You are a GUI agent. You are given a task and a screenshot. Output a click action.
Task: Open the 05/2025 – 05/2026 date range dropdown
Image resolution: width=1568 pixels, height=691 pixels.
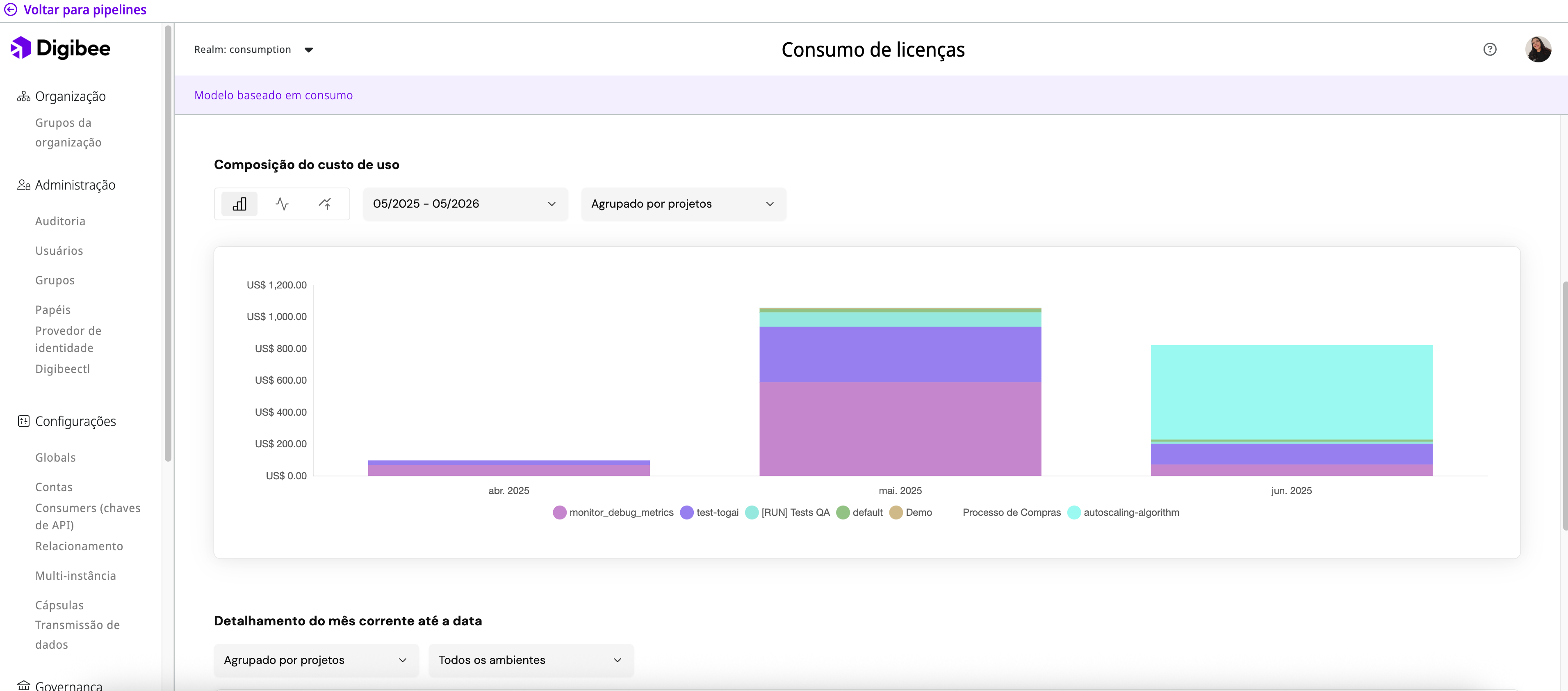pyautogui.click(x=465, y=204)
